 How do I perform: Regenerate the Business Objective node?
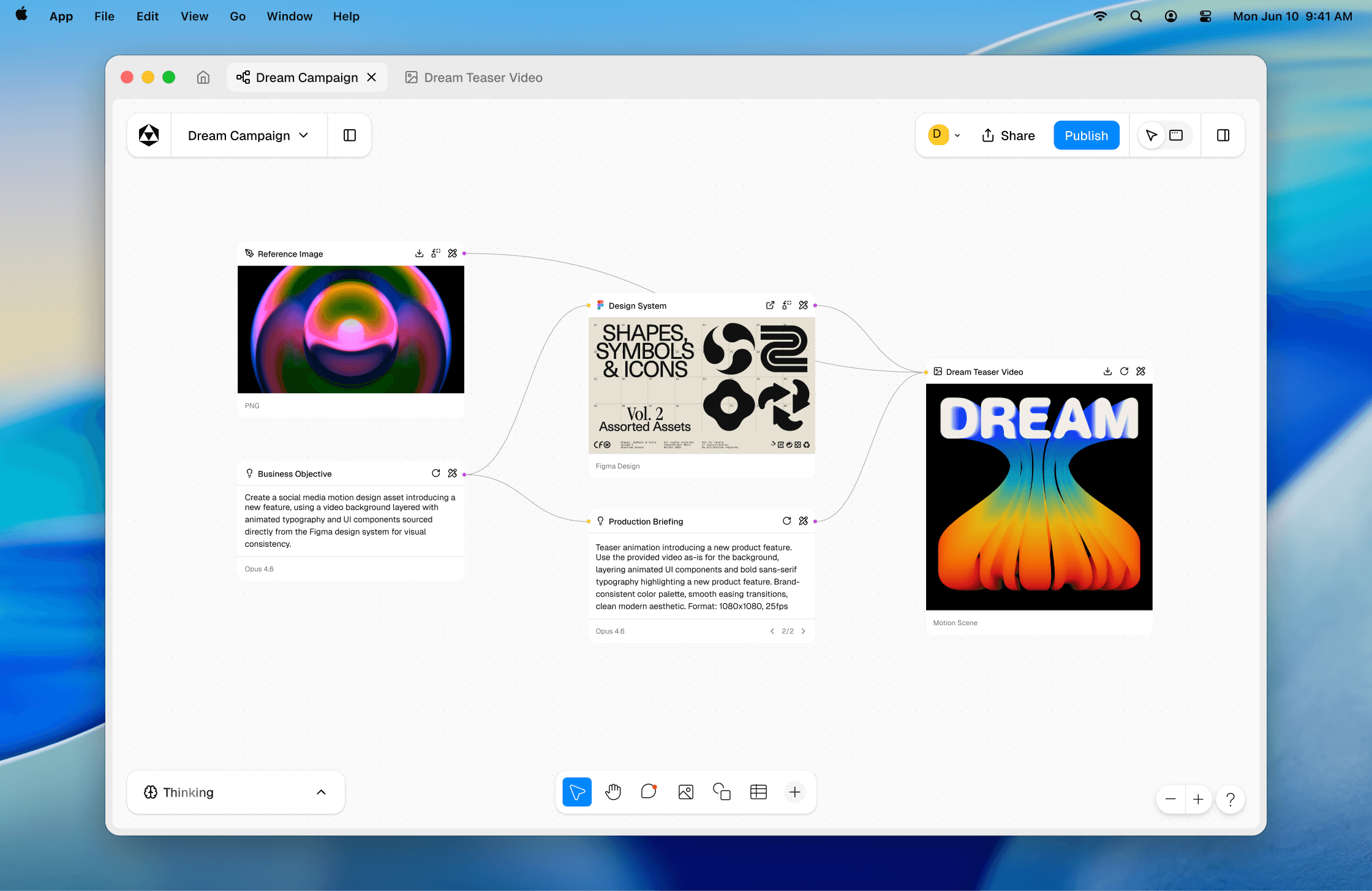[435, 473]
